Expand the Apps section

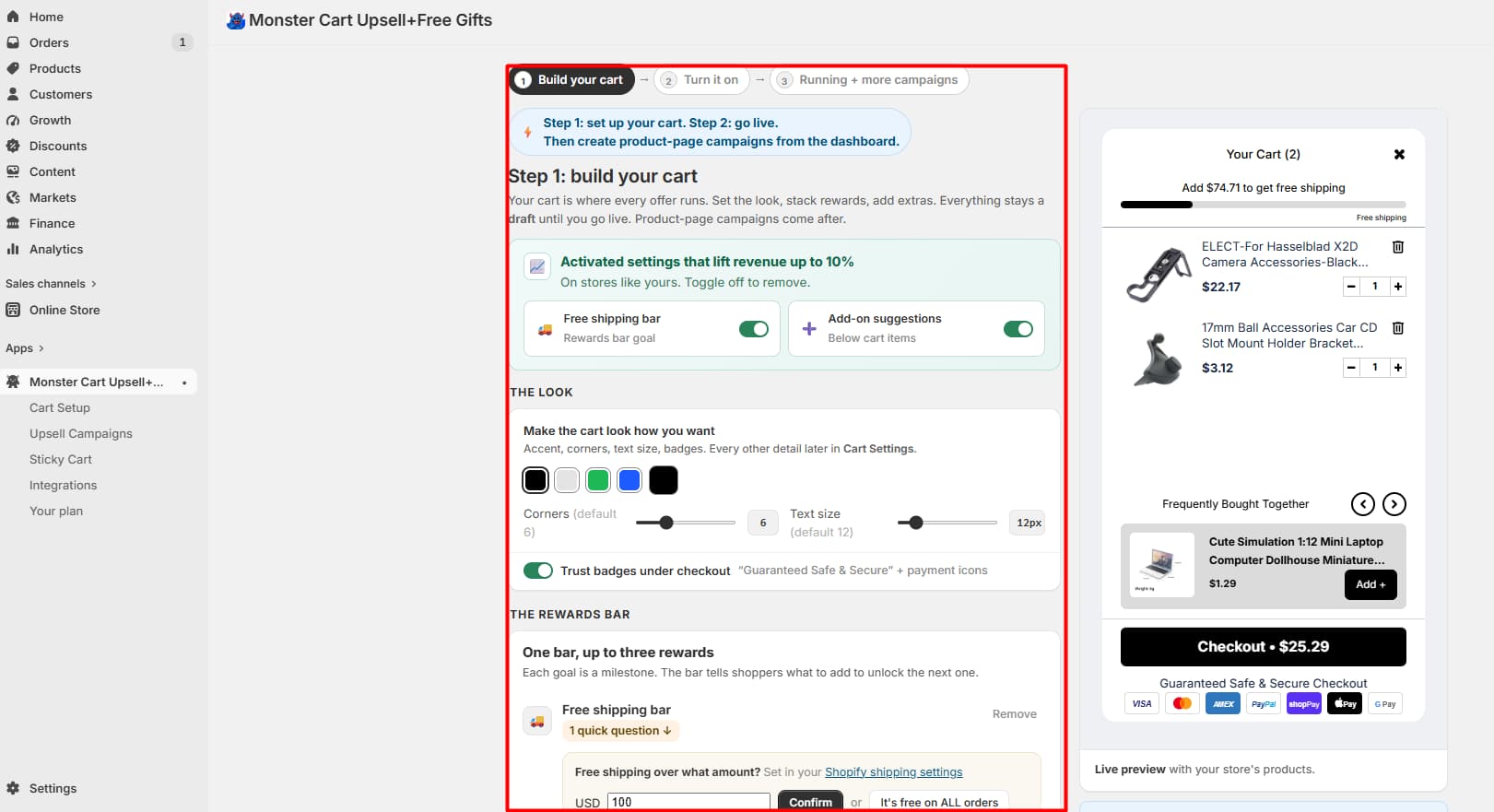click(25, 348)
